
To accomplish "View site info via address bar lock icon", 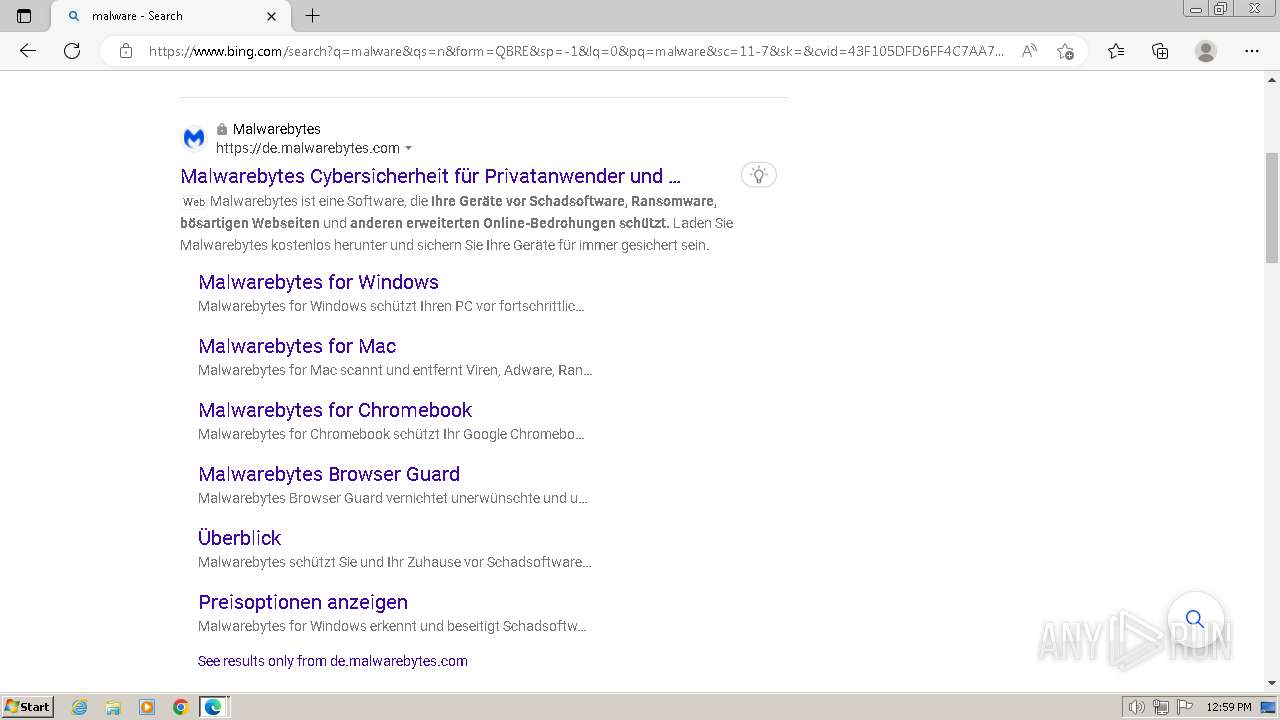I will click(x=126, y=51).
